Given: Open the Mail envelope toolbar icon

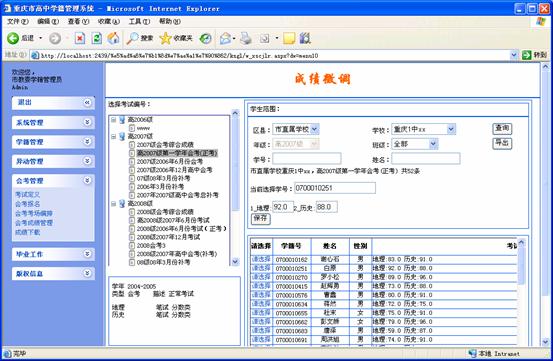Looking at the screenshot, I should coord(225,38).
